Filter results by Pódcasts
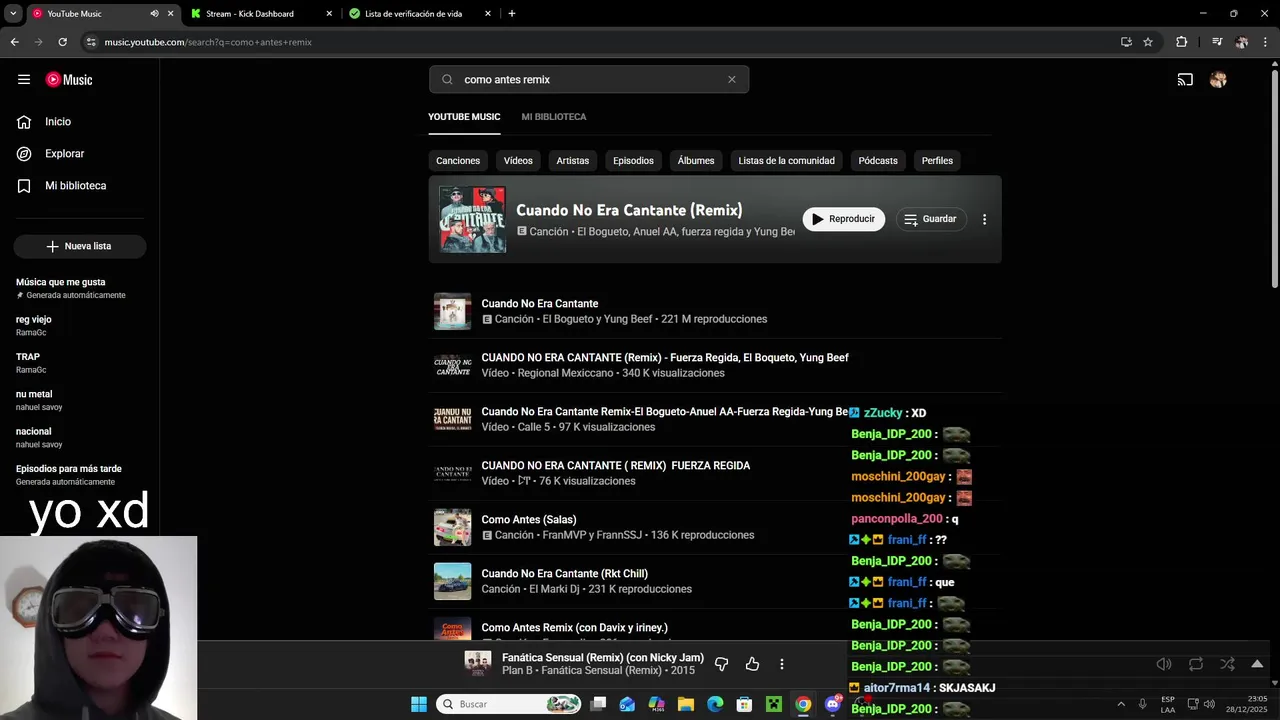This screenshot has height=720, width=1280. pos(878,161)
